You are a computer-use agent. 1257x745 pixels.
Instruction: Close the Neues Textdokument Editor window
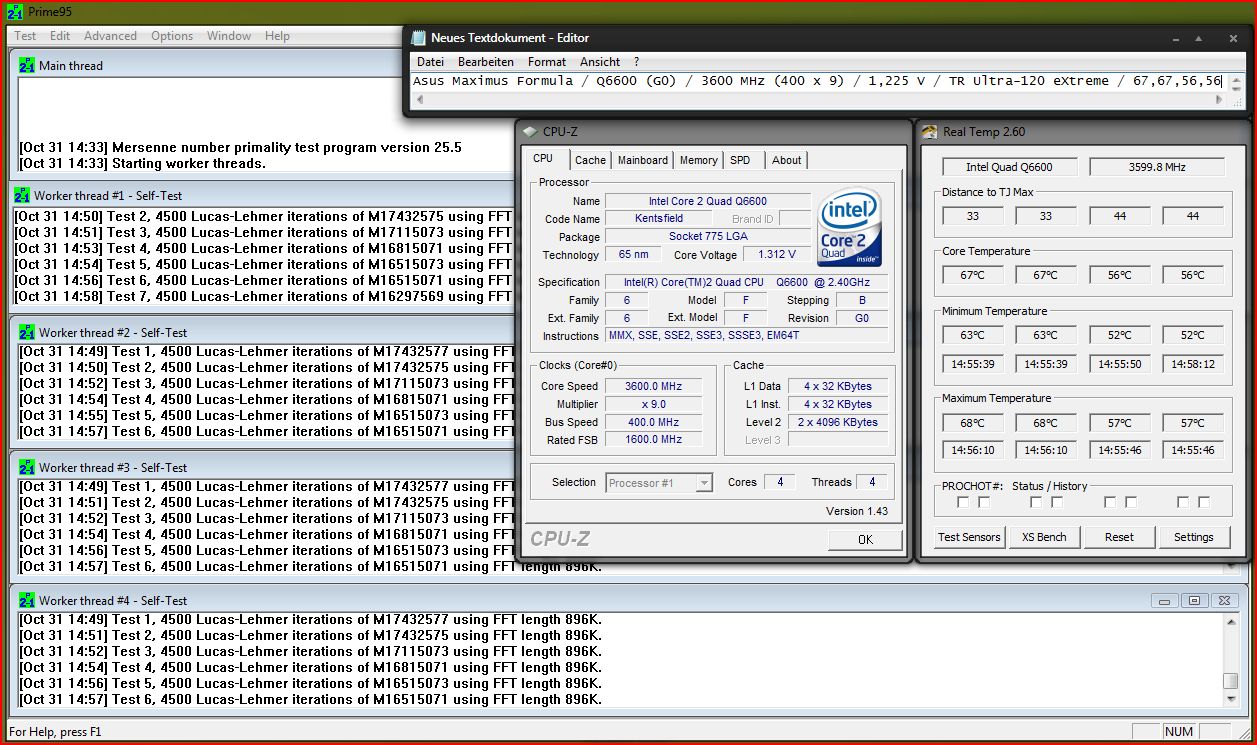tap(1233, 38)
